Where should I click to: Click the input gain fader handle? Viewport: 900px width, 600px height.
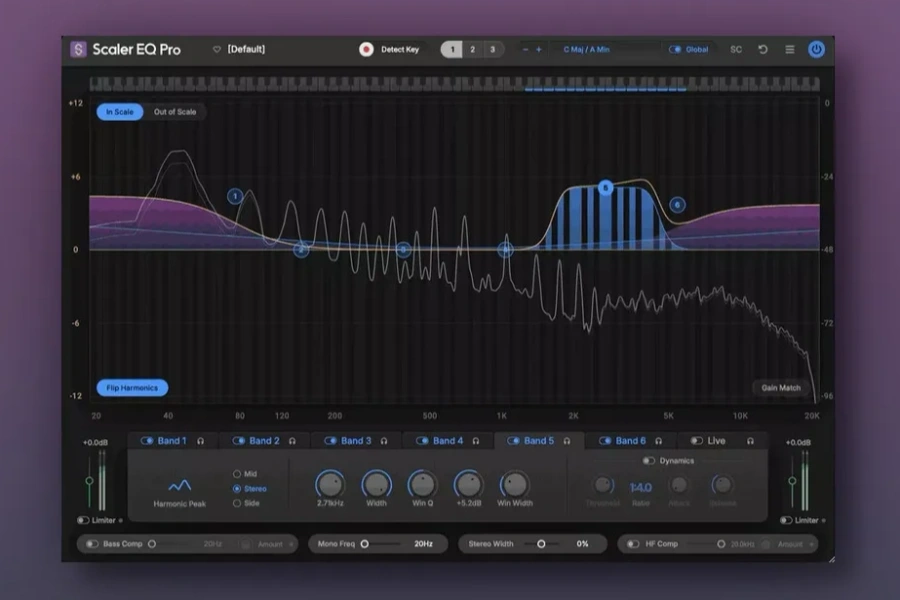click(x=90, y=481)
